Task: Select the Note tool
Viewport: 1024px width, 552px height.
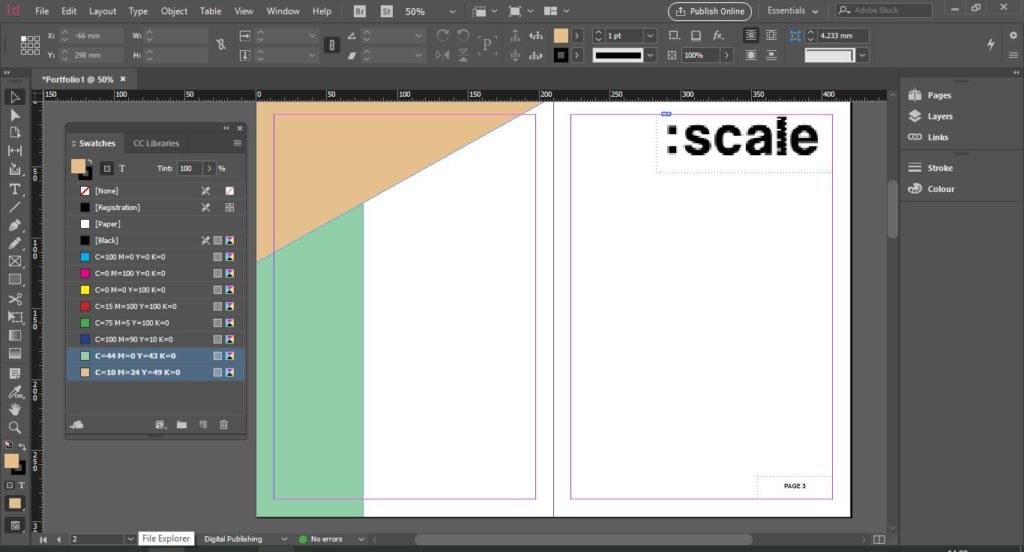Action: 14,374
